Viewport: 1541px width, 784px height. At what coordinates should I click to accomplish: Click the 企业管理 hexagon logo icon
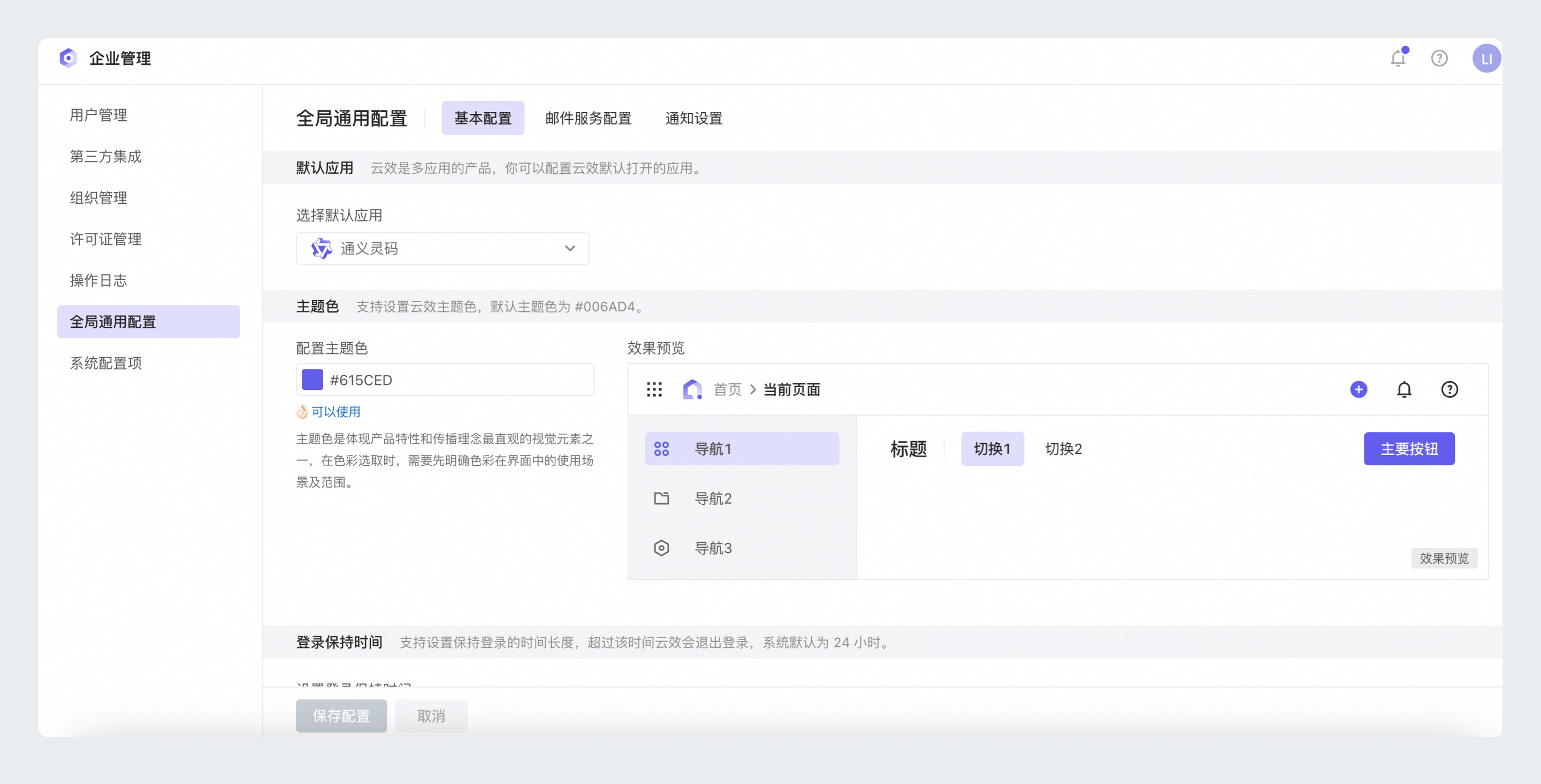68,58
